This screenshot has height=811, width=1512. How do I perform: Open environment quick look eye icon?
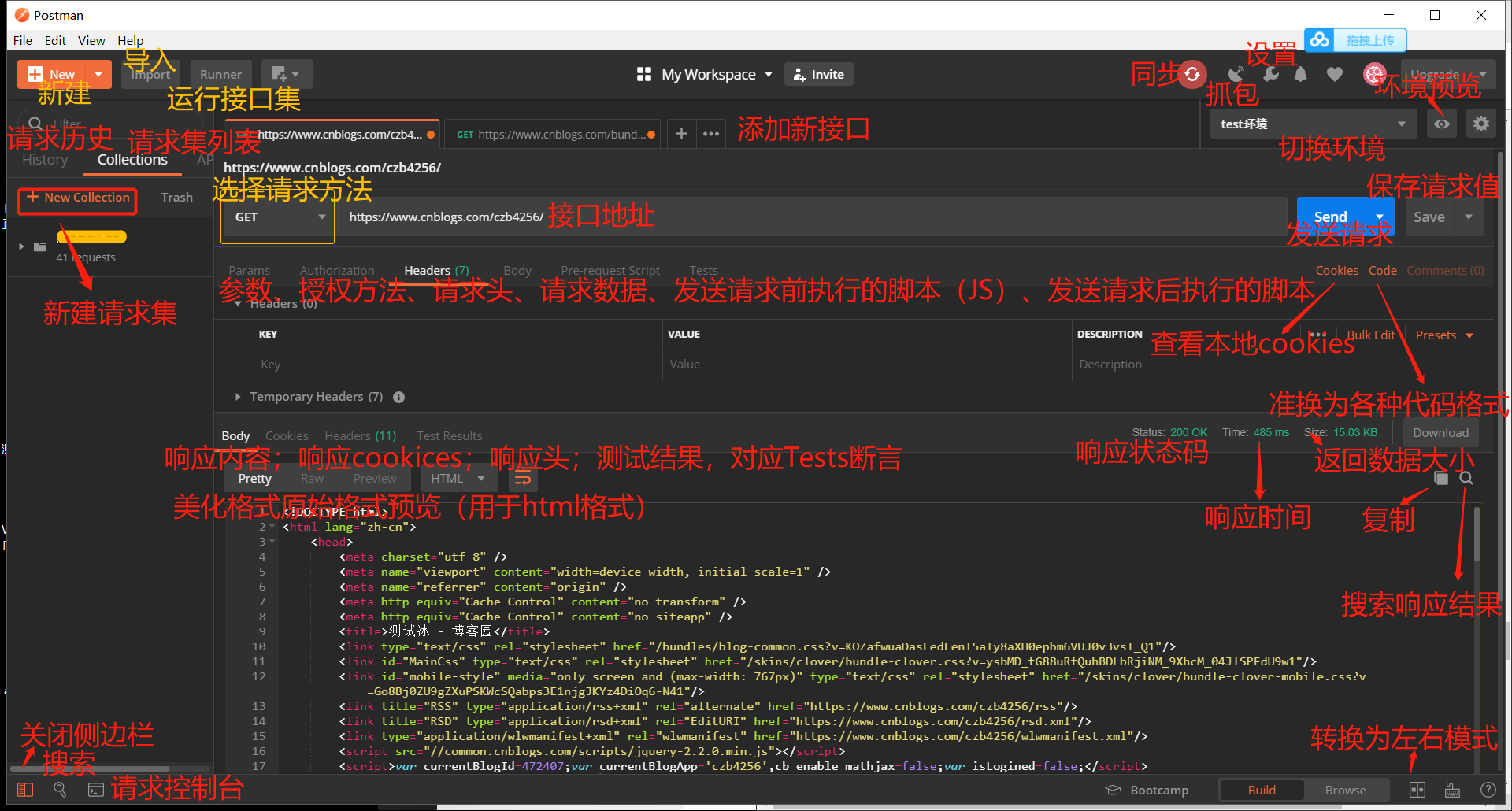[x=1442, y=124]
